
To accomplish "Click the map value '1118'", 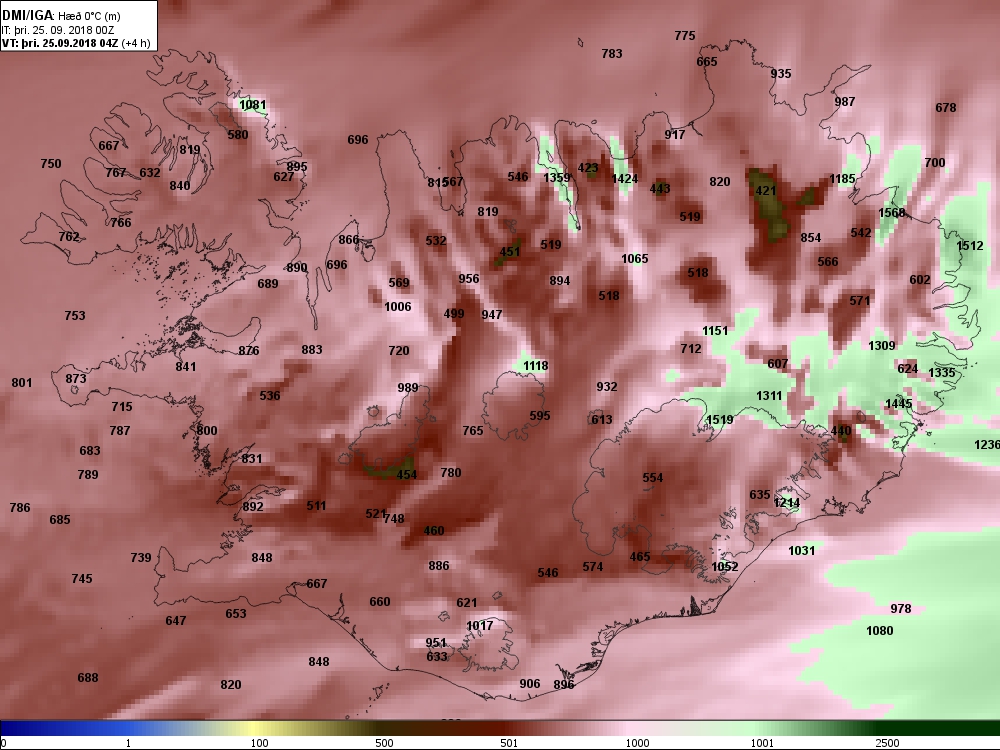I will pos(536,366).
